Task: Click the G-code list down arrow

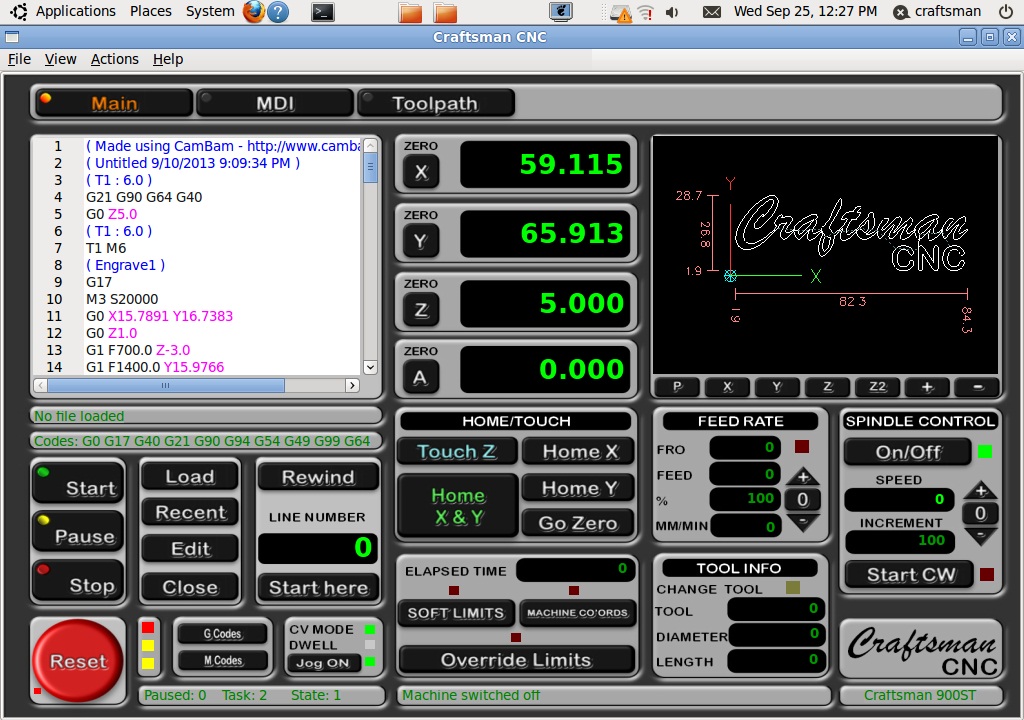Action: click(370, 367)
